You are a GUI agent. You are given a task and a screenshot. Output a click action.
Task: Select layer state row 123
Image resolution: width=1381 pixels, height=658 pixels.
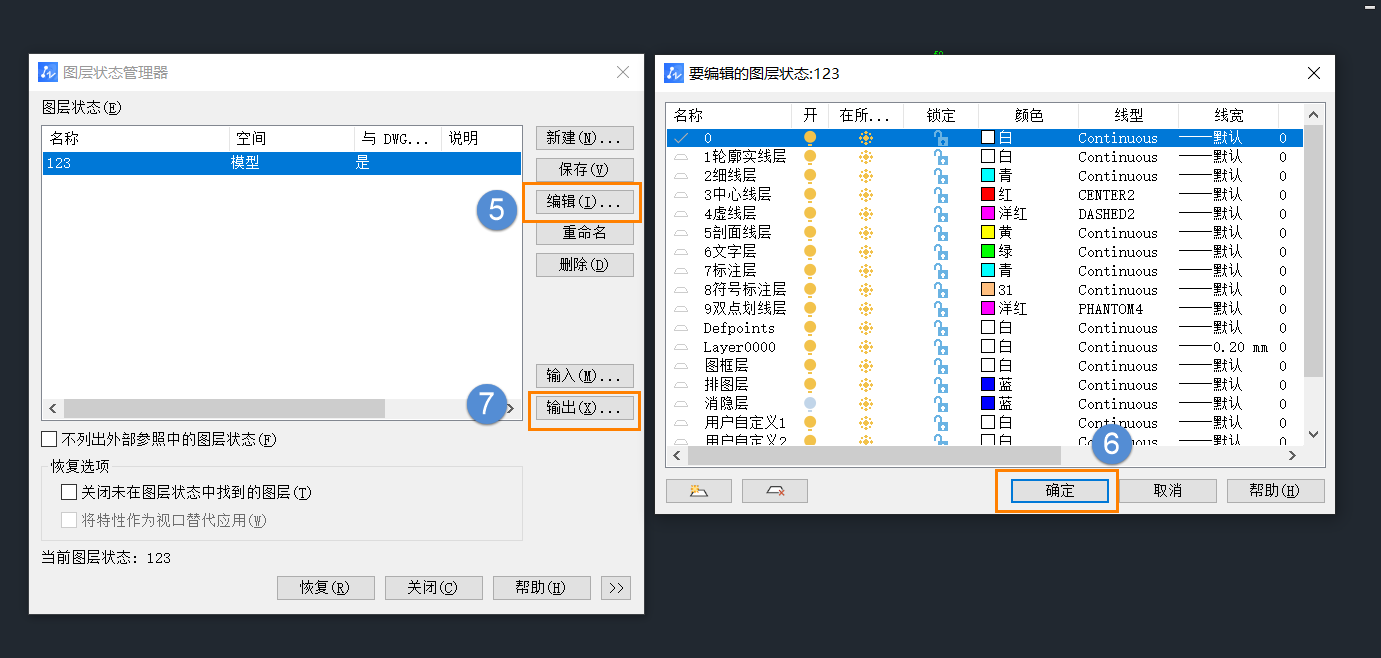(282, 163)
